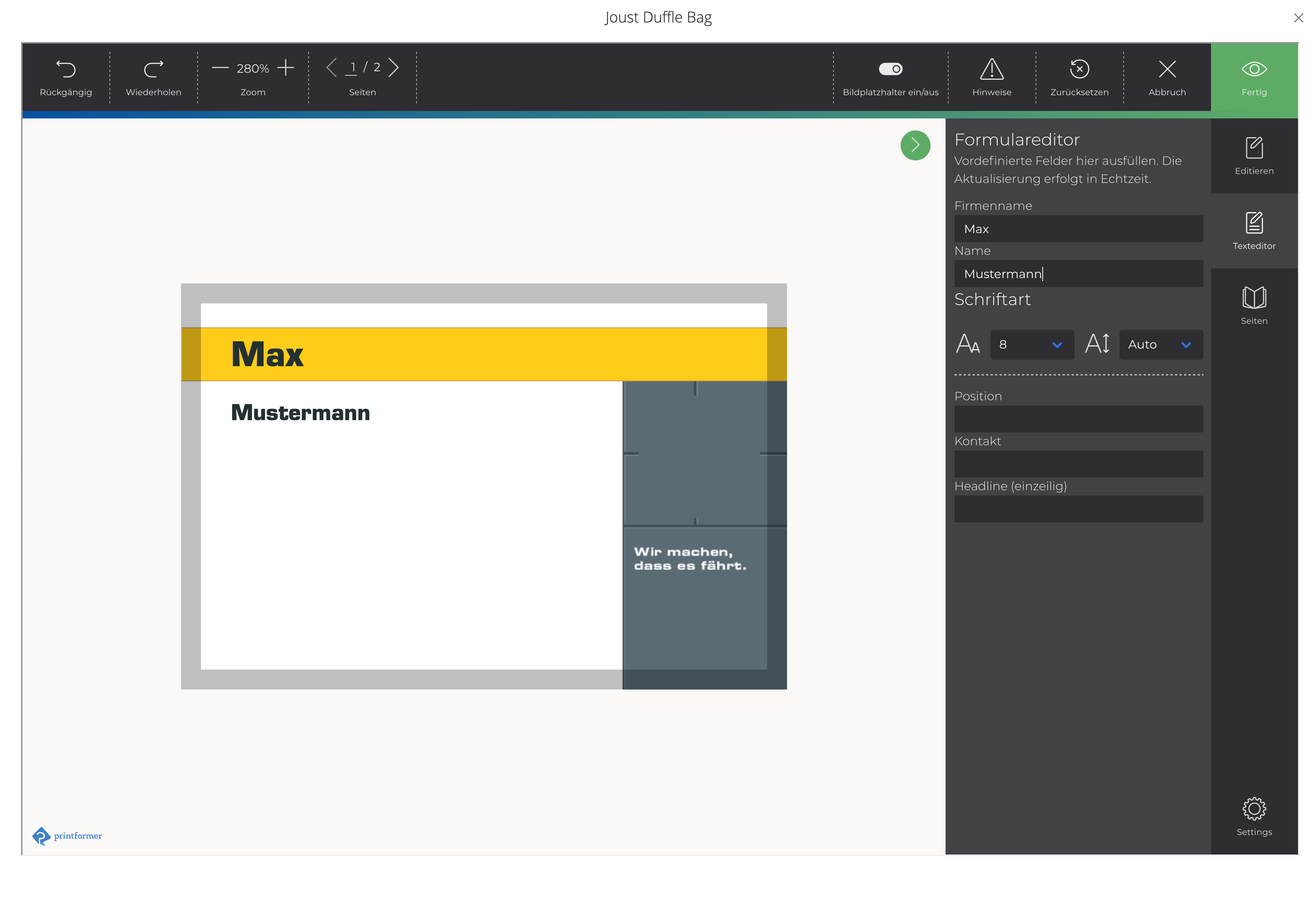Click the Position input field

1078,419
